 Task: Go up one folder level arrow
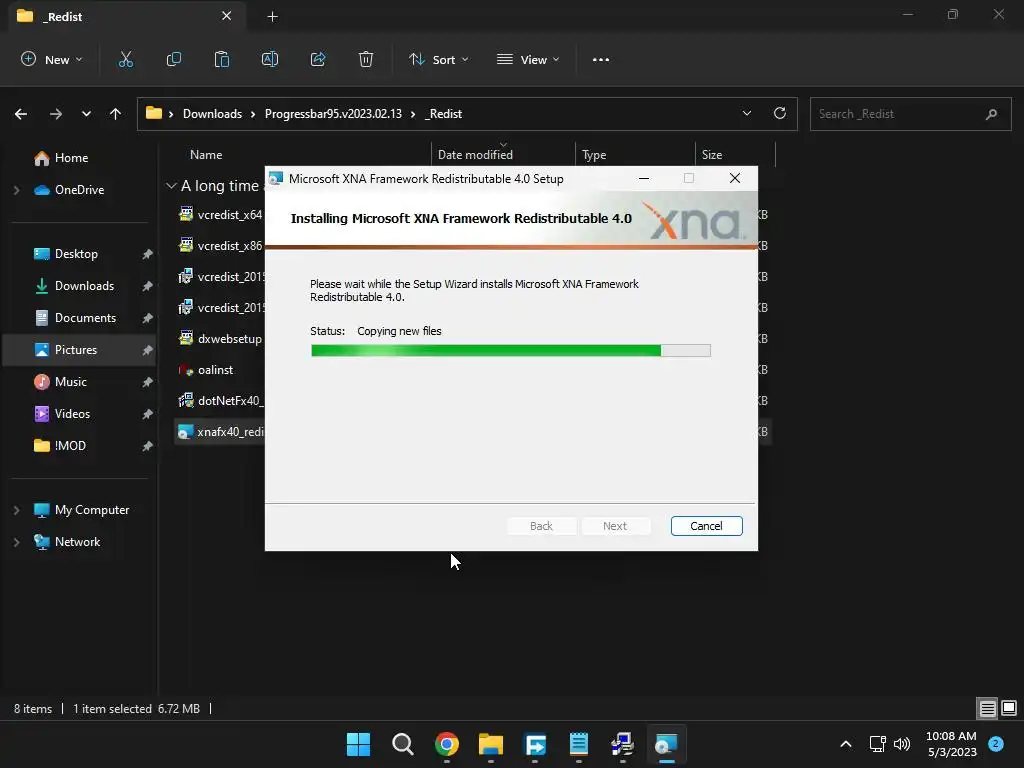tap(116, 114)
